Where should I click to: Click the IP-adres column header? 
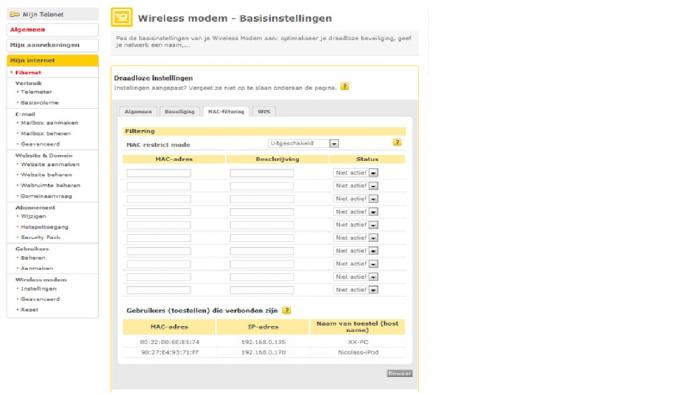263,327
